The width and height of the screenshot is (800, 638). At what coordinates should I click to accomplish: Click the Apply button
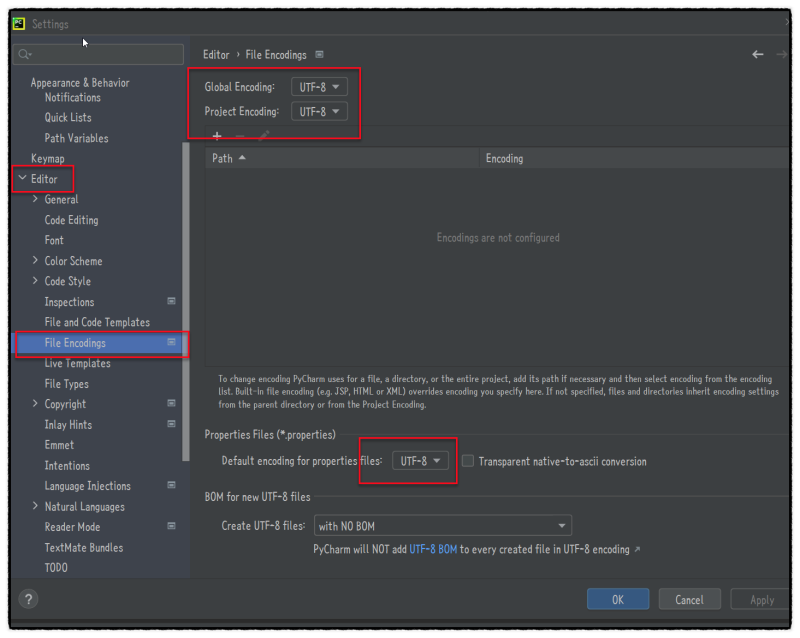(761, 599)
